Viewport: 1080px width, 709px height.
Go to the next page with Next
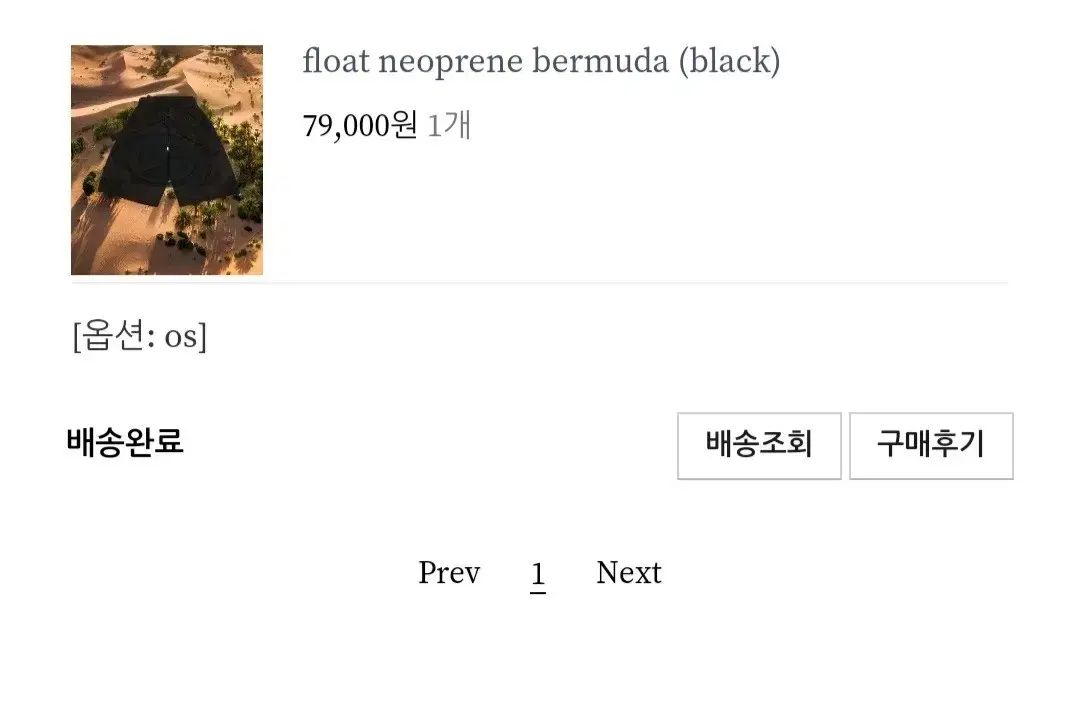click(629, 573)
